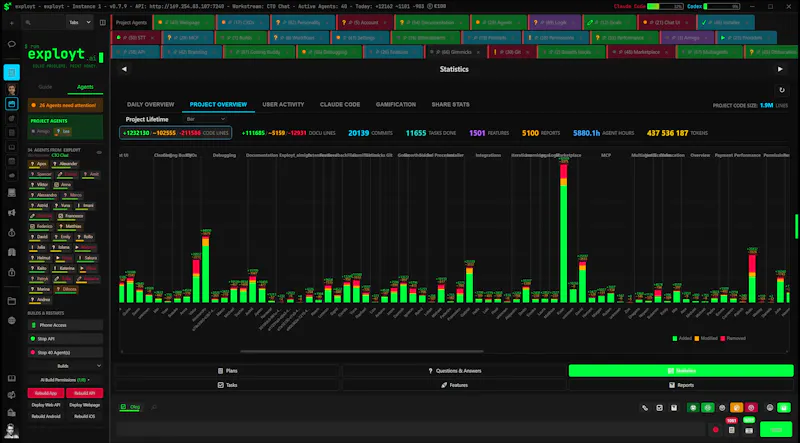This screenshot has height=443, width=800.
Task: Switch to the Daily Overview tab
Action: 151,105
